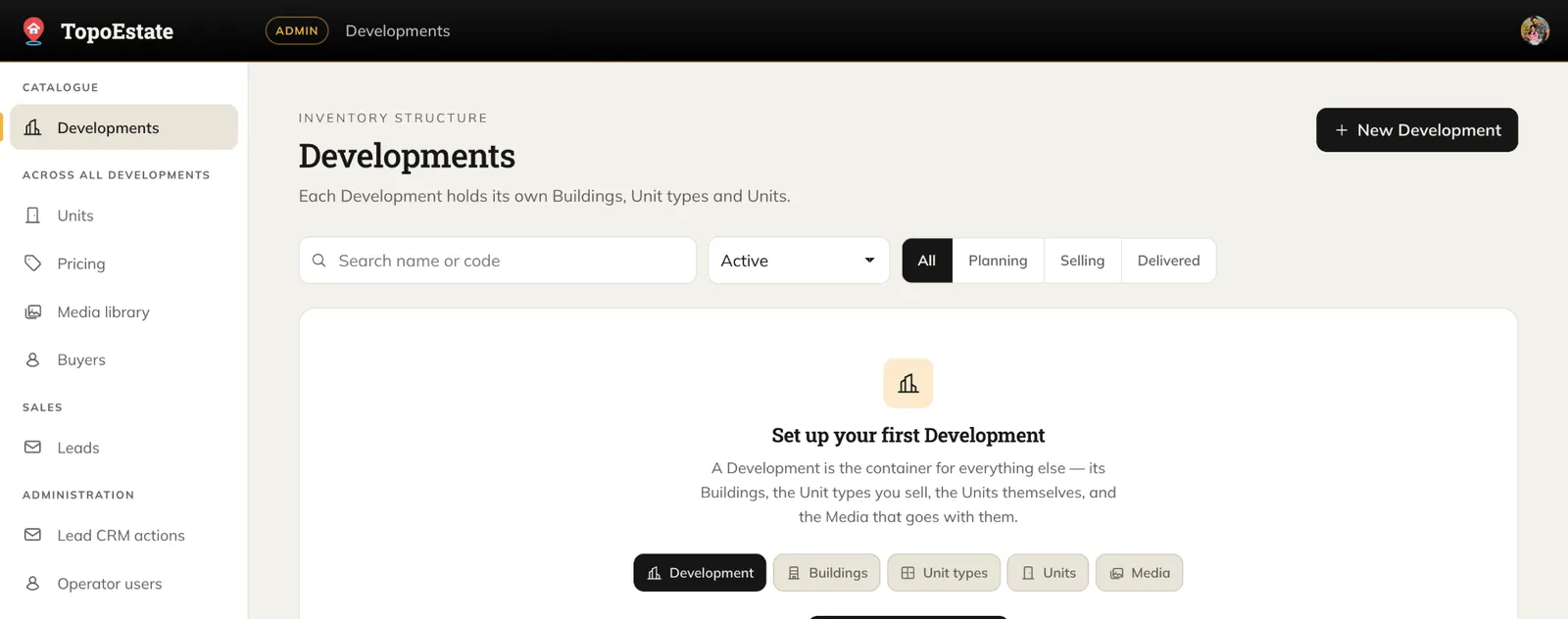The height and width of the screenshot is (619, 1568).
Task: Click the plus icon on New Development
Action: [1342, 130]
